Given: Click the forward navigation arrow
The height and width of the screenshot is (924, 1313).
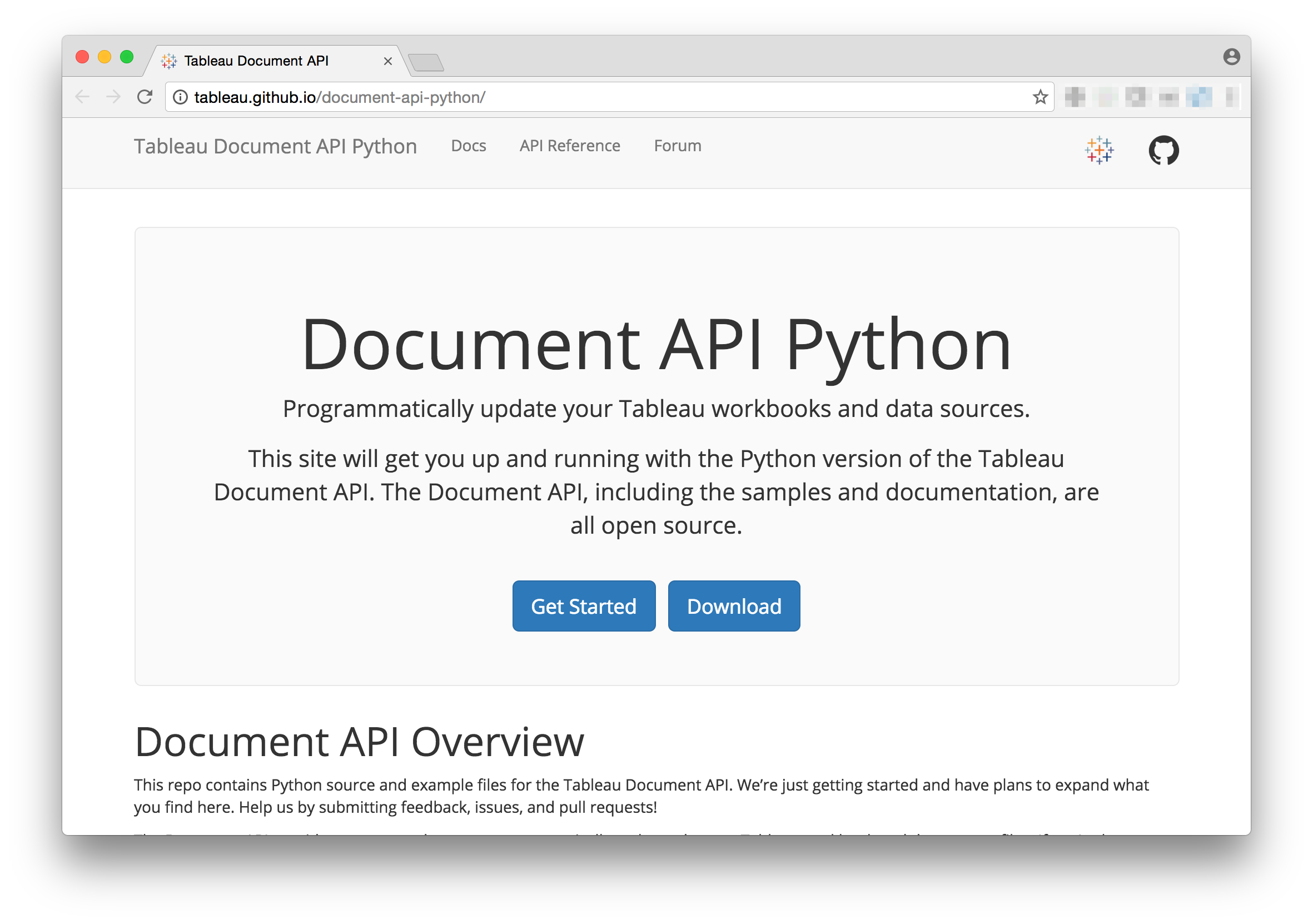Looking at the screenshot, I should point(113,97).
